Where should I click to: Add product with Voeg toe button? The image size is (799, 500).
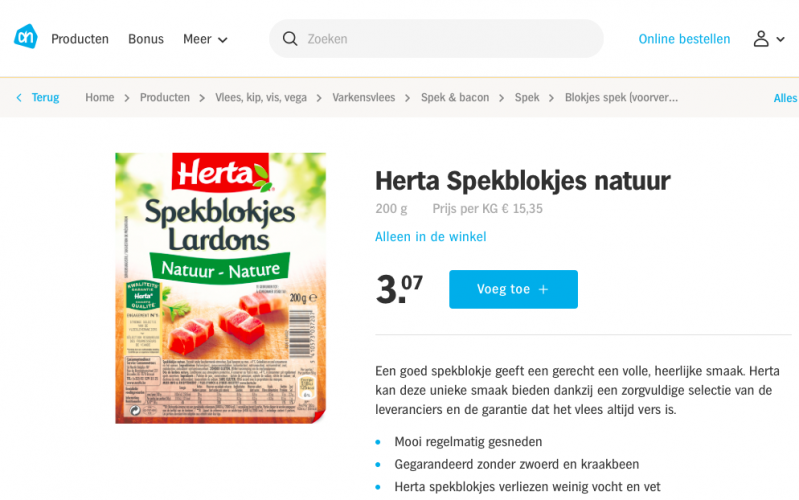tap(513, 290)
